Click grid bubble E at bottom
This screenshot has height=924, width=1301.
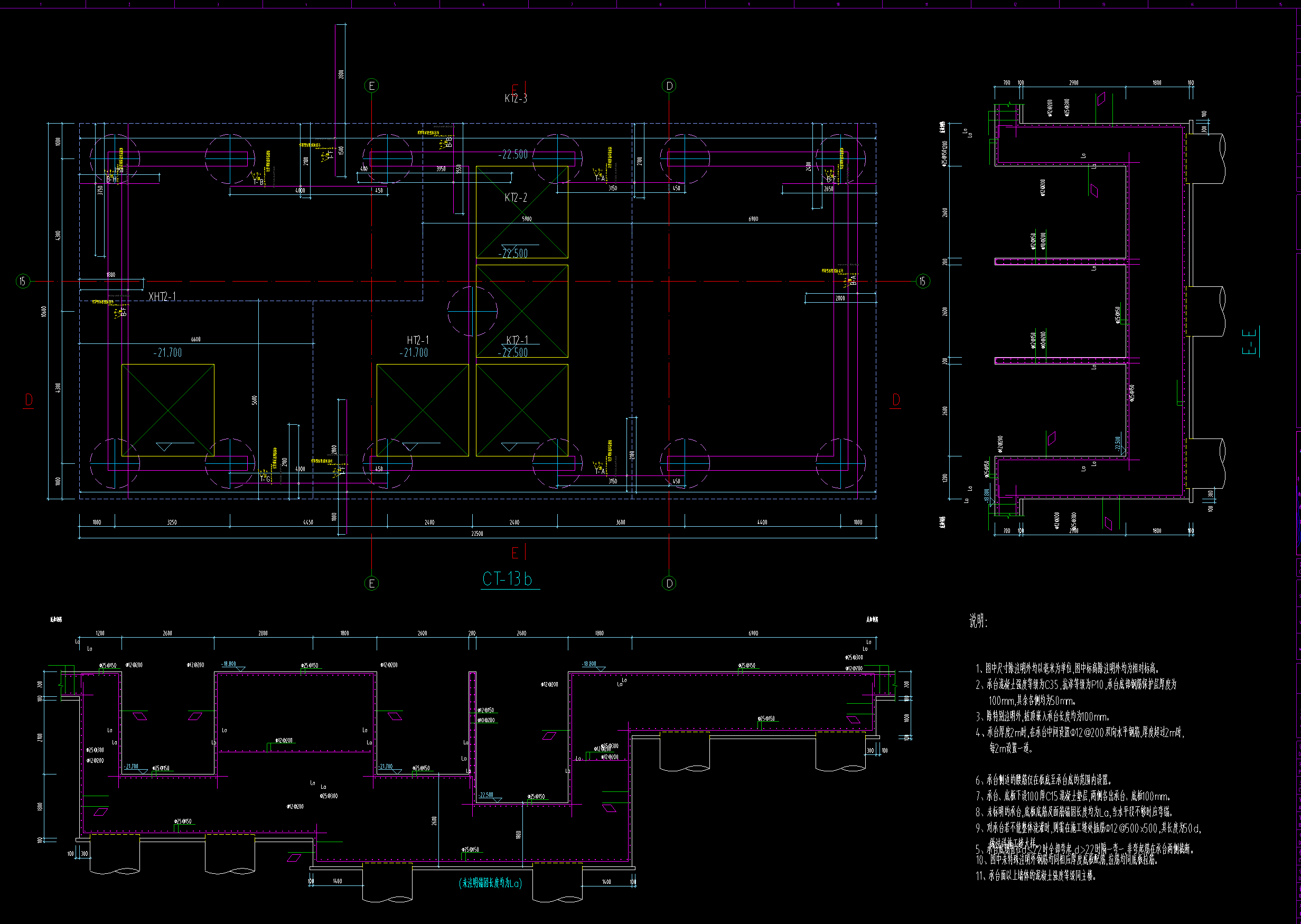pyautogui.click(x=371, y=583)
